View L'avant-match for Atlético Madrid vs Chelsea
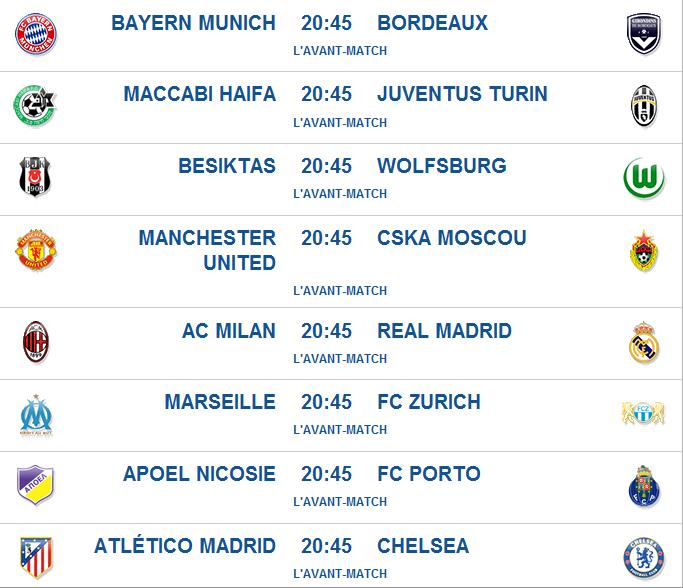This screenshot has width=683, height=588. tap(340, 574)
